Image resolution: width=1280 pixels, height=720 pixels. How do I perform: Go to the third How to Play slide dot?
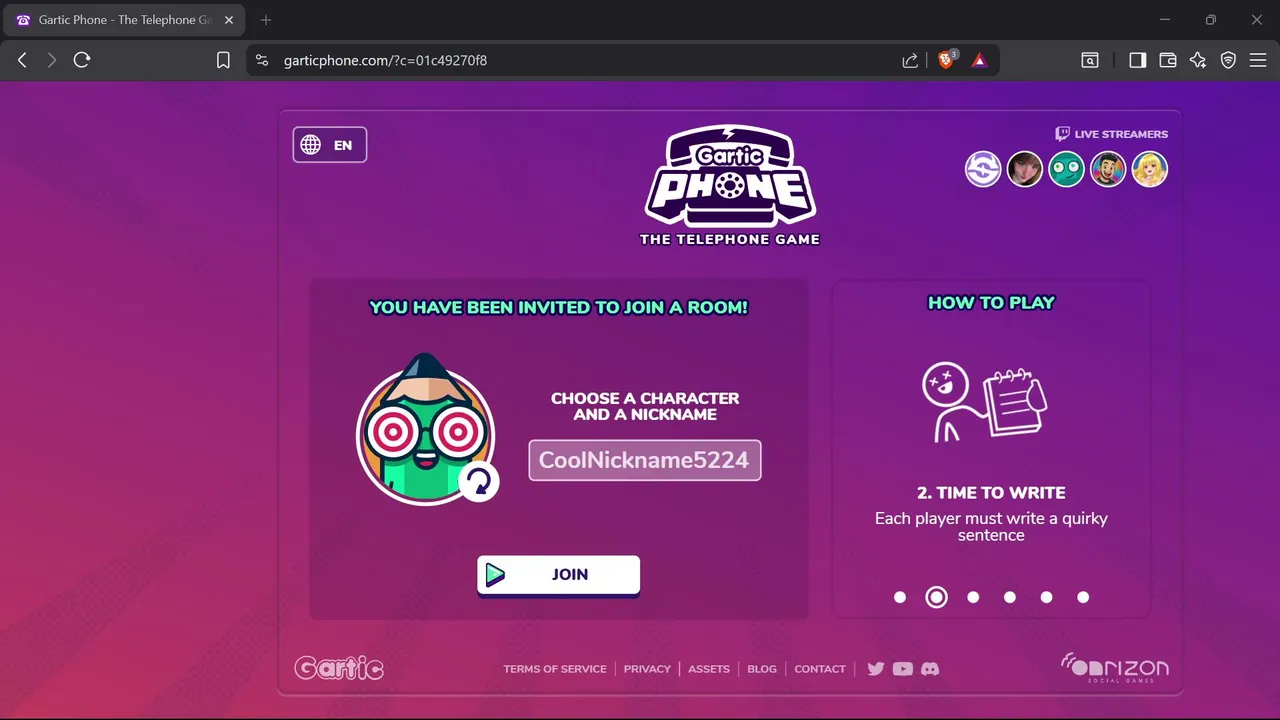point(973,597)
